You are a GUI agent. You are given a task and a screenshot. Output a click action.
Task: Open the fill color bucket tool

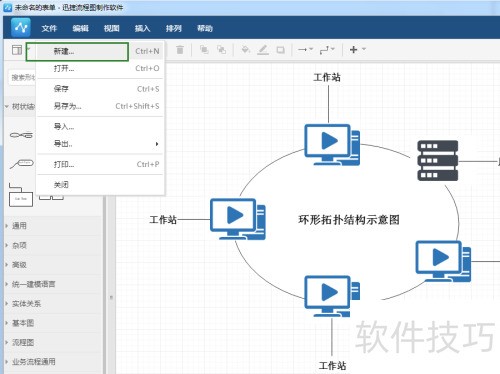pos(246,50)
